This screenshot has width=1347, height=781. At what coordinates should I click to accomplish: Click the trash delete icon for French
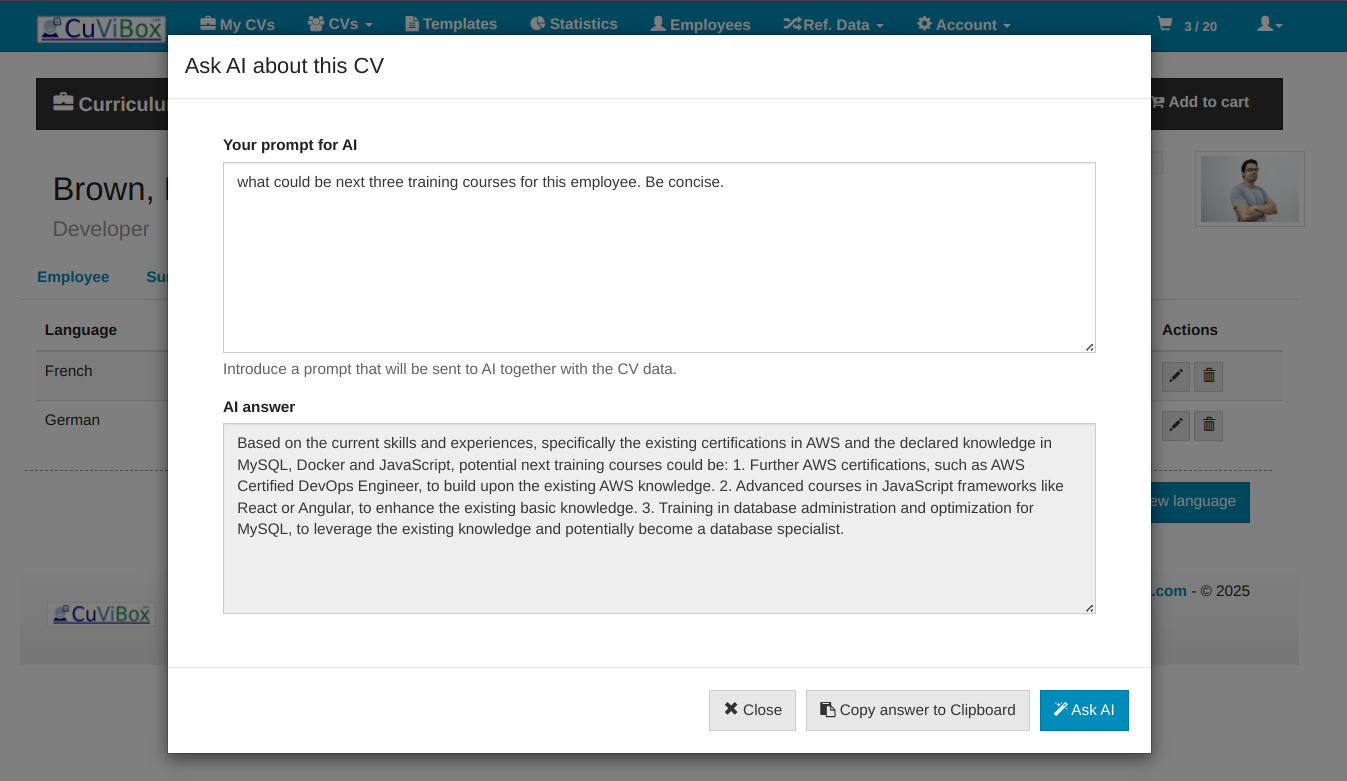point(1209,376)
